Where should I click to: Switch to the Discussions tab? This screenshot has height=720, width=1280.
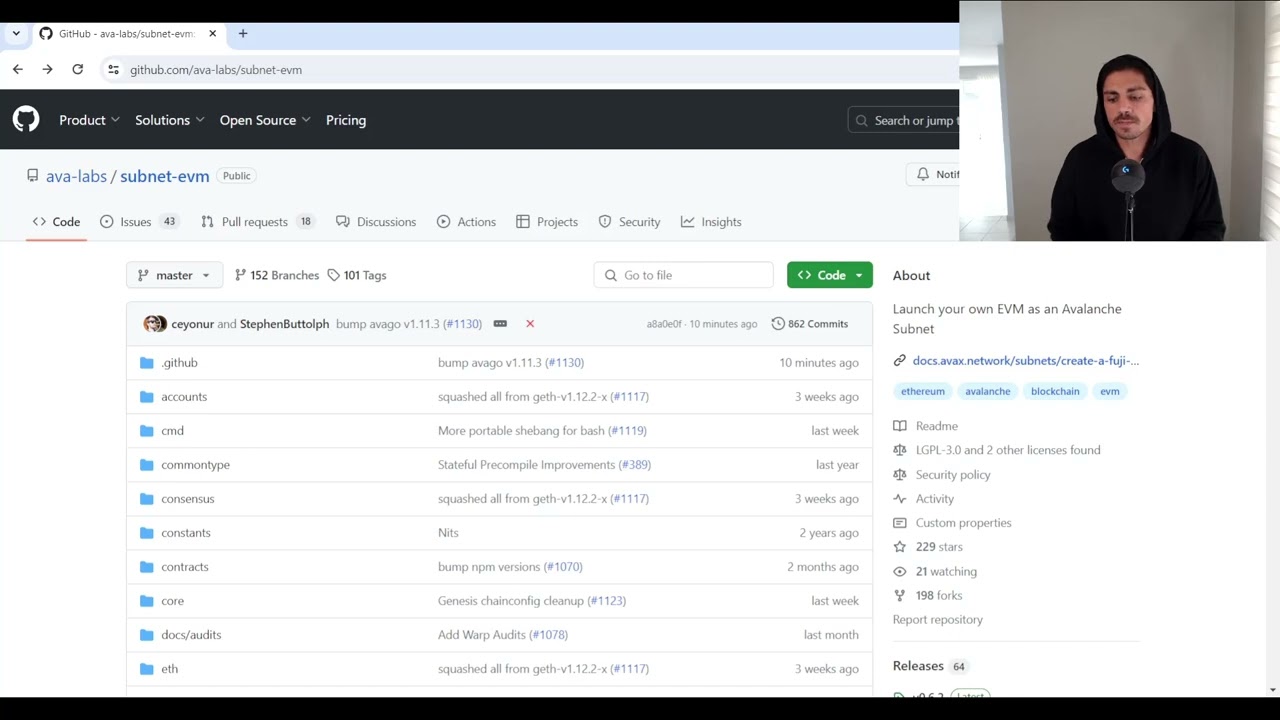(376, 222)
